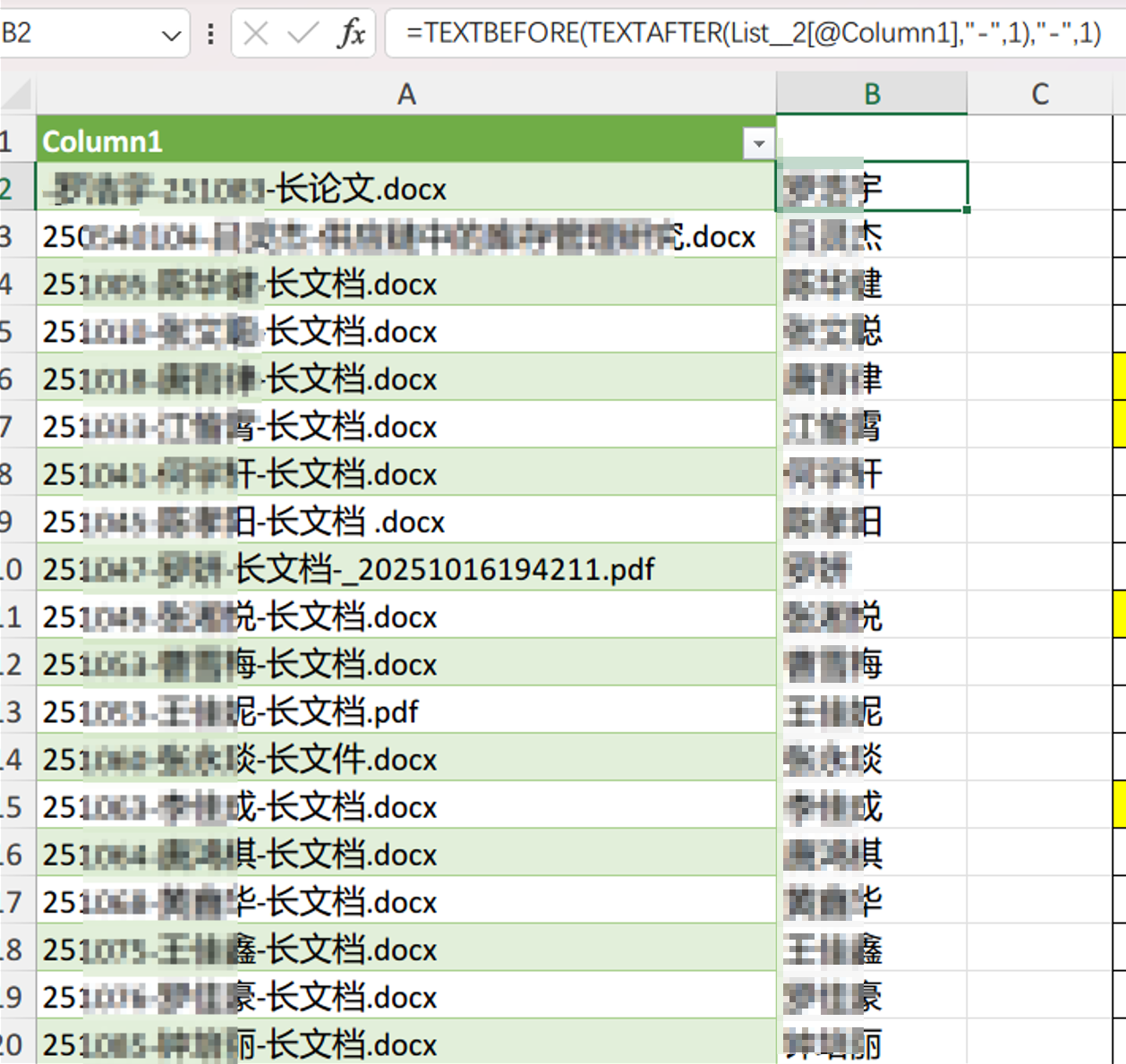Select row 10 by its row header
This screenshot has height=1064, width=1126.
[16, 567]
